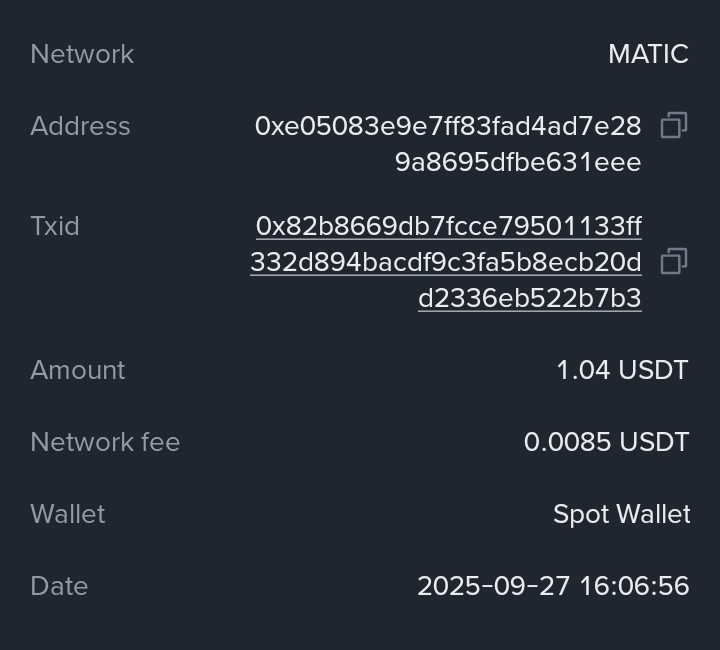Select the Address field label

80,126
